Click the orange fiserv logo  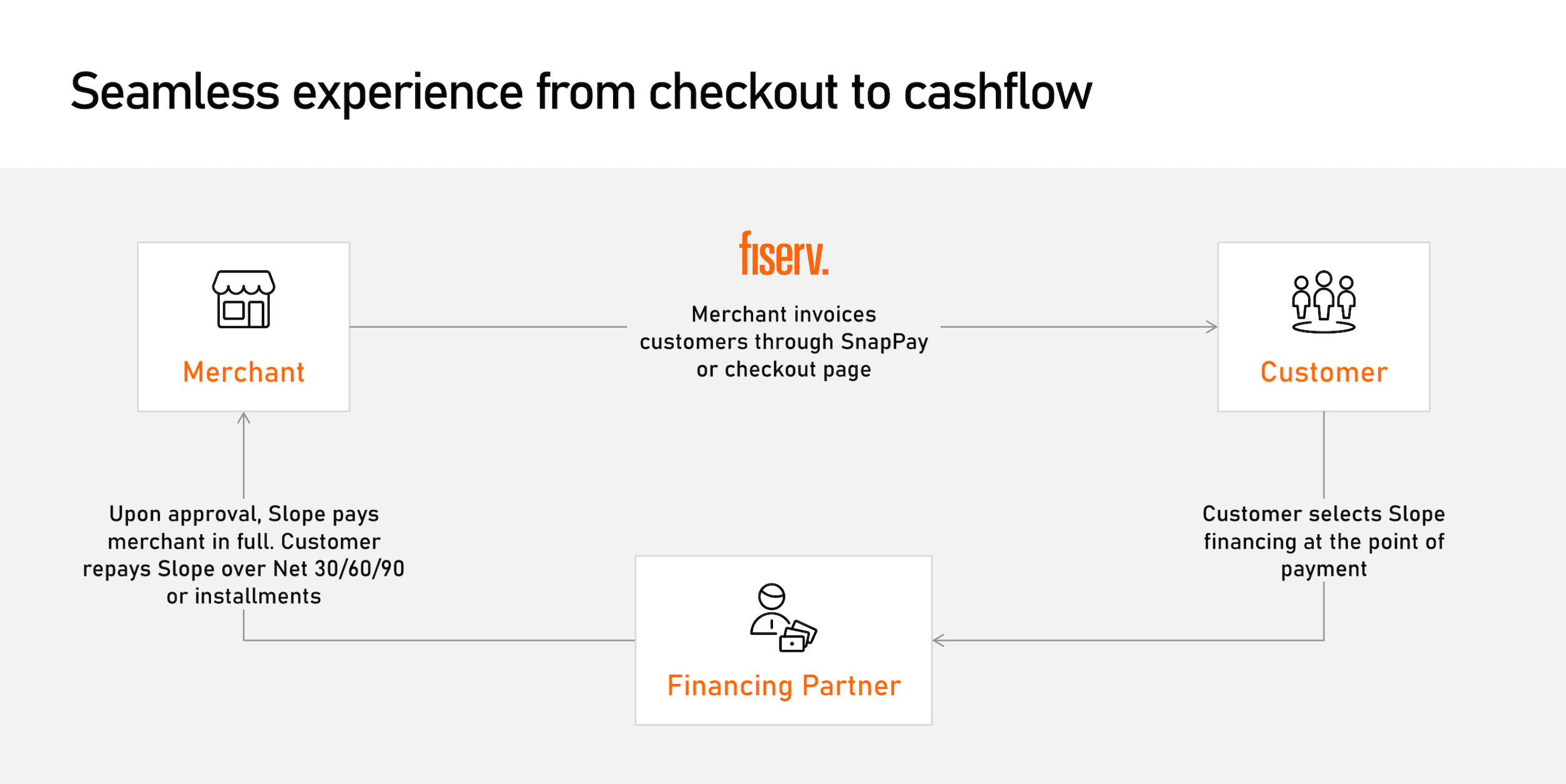pyautogui.click(x=784, y=253)
